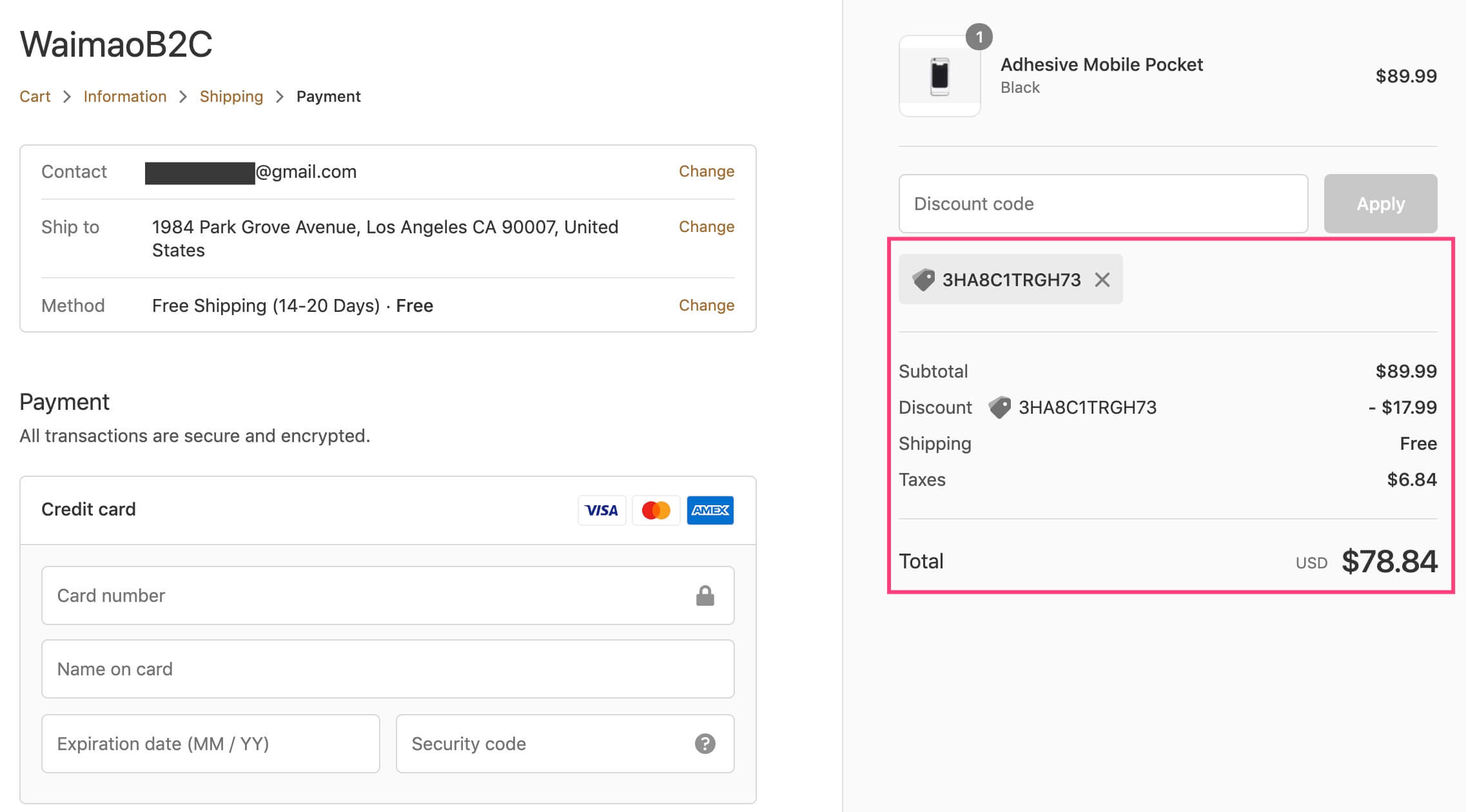Go back to Cart breadcrumb
The width and height of the screenshot is (1466, 812).
coord(35,97)
